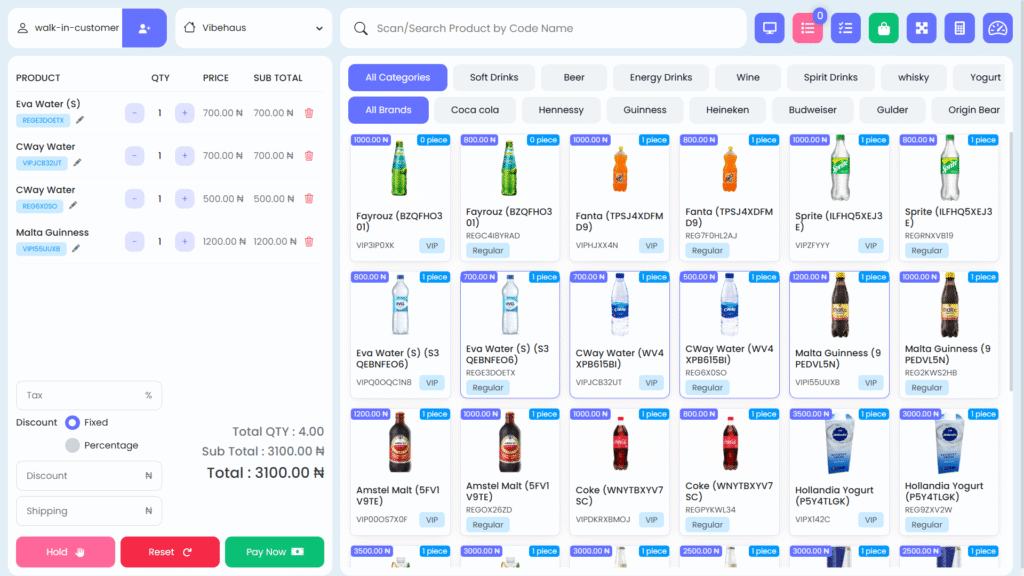The width and height of the screenshot is (1024, 576).
Task: Open the green shopping bag icon
Action: click(x=884, y=28)
